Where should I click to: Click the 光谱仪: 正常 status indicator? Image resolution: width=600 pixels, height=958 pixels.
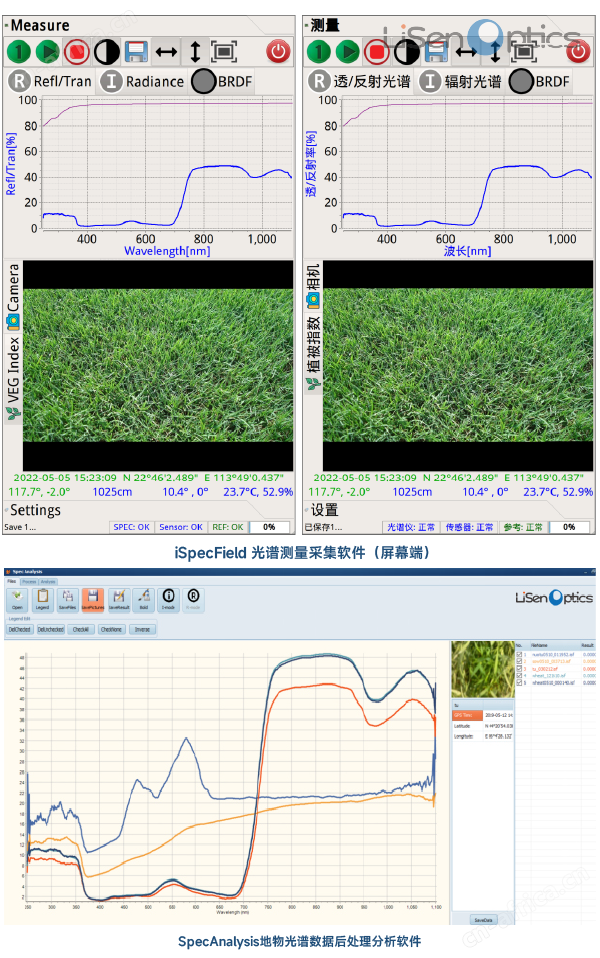click(411, 527)
